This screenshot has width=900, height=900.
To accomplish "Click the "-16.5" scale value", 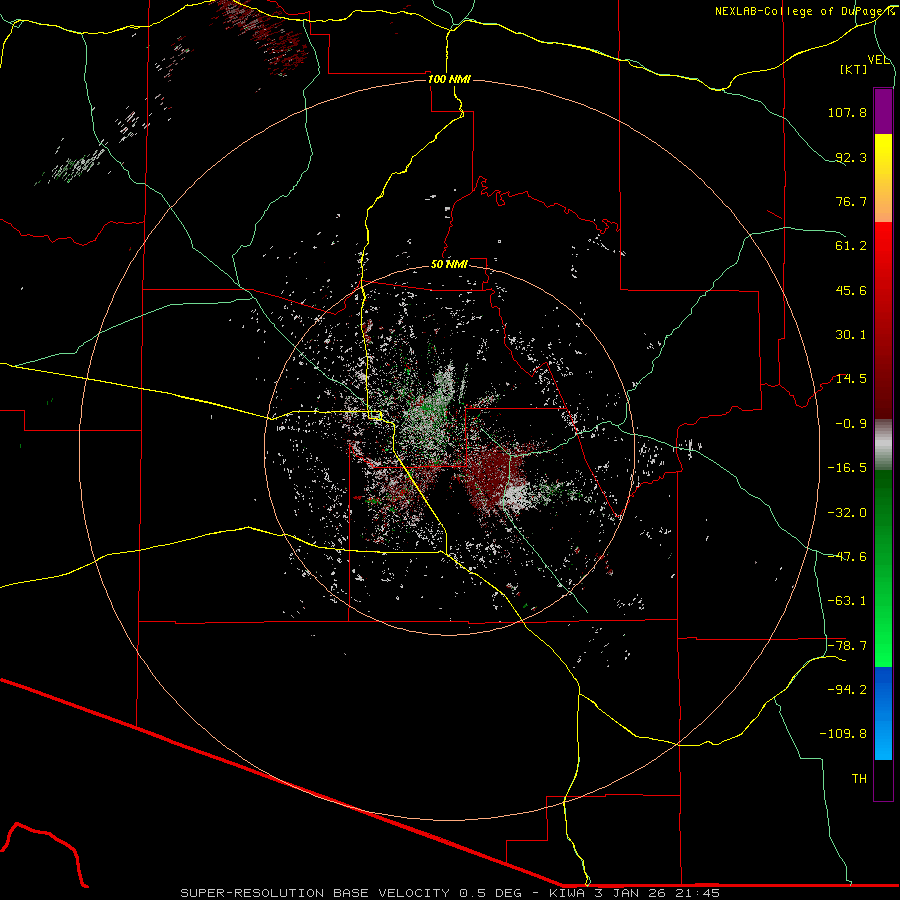I will tap(847, 468).
